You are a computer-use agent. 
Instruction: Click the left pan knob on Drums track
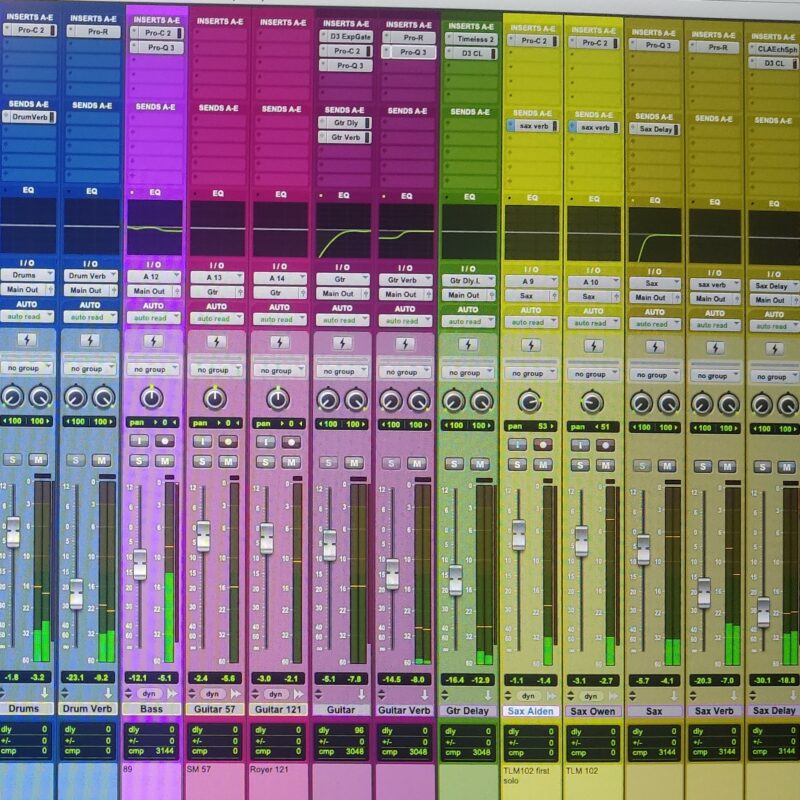13,396
